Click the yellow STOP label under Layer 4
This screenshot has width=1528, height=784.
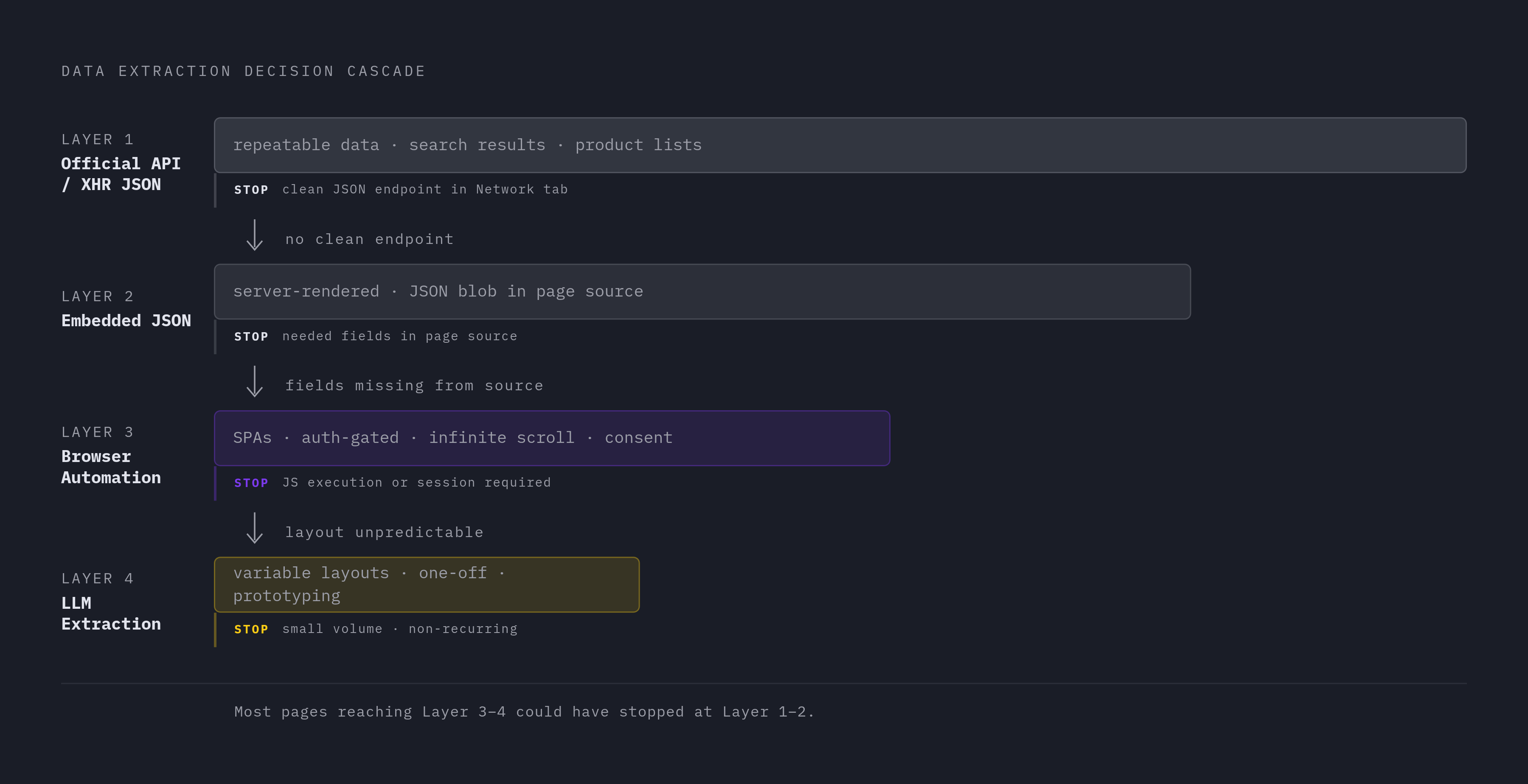coord(251,630)
